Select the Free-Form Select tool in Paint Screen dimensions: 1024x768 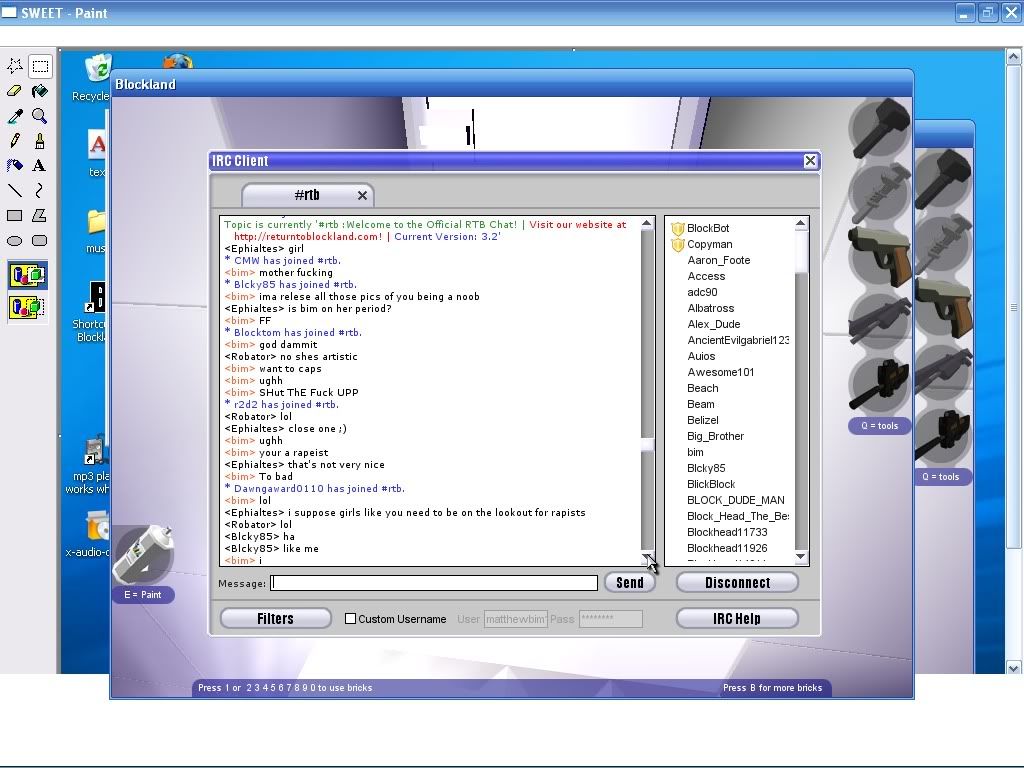point(14,66)
